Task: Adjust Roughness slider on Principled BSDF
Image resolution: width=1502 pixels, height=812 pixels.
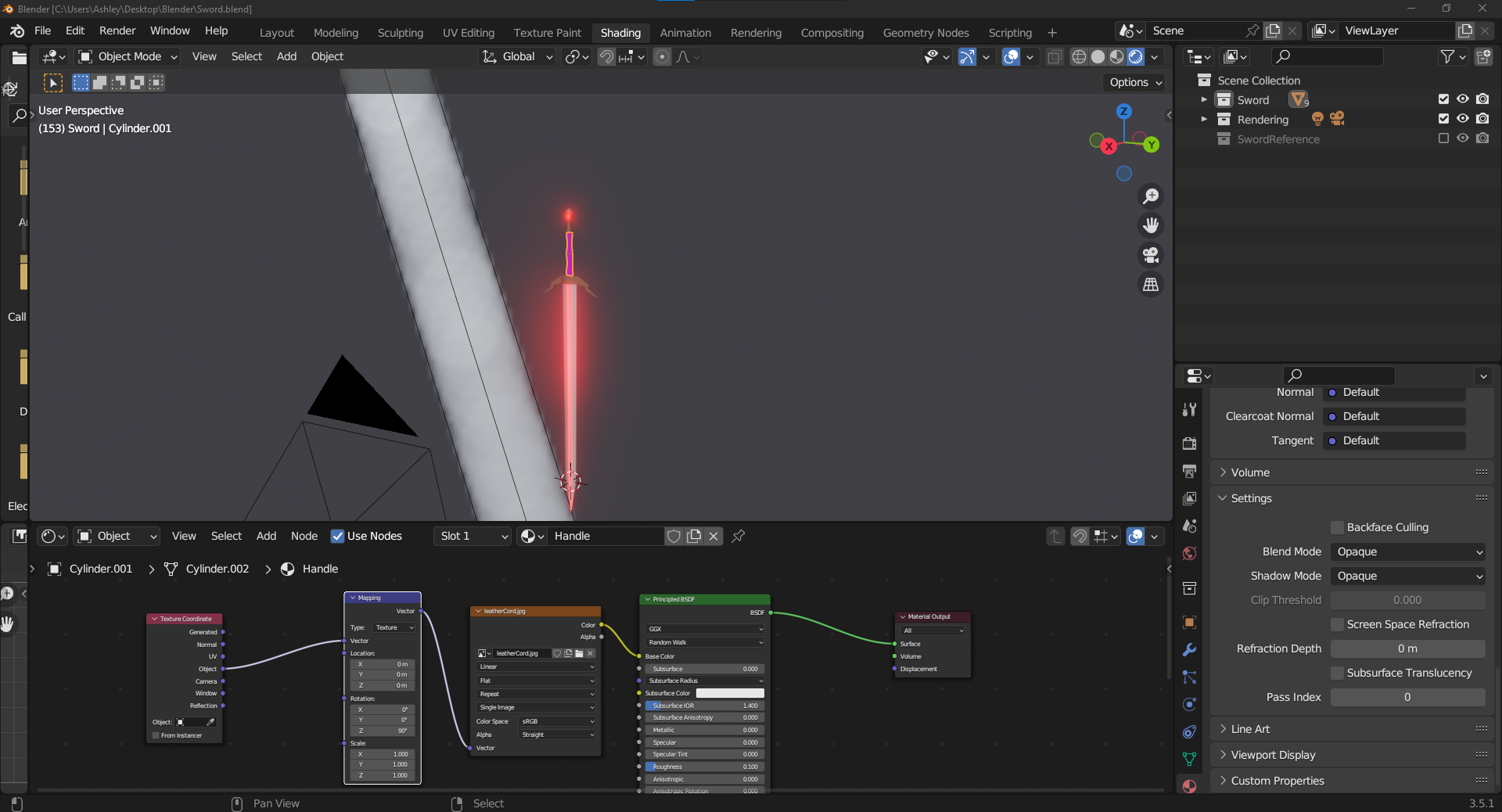Action: point(705,767)
